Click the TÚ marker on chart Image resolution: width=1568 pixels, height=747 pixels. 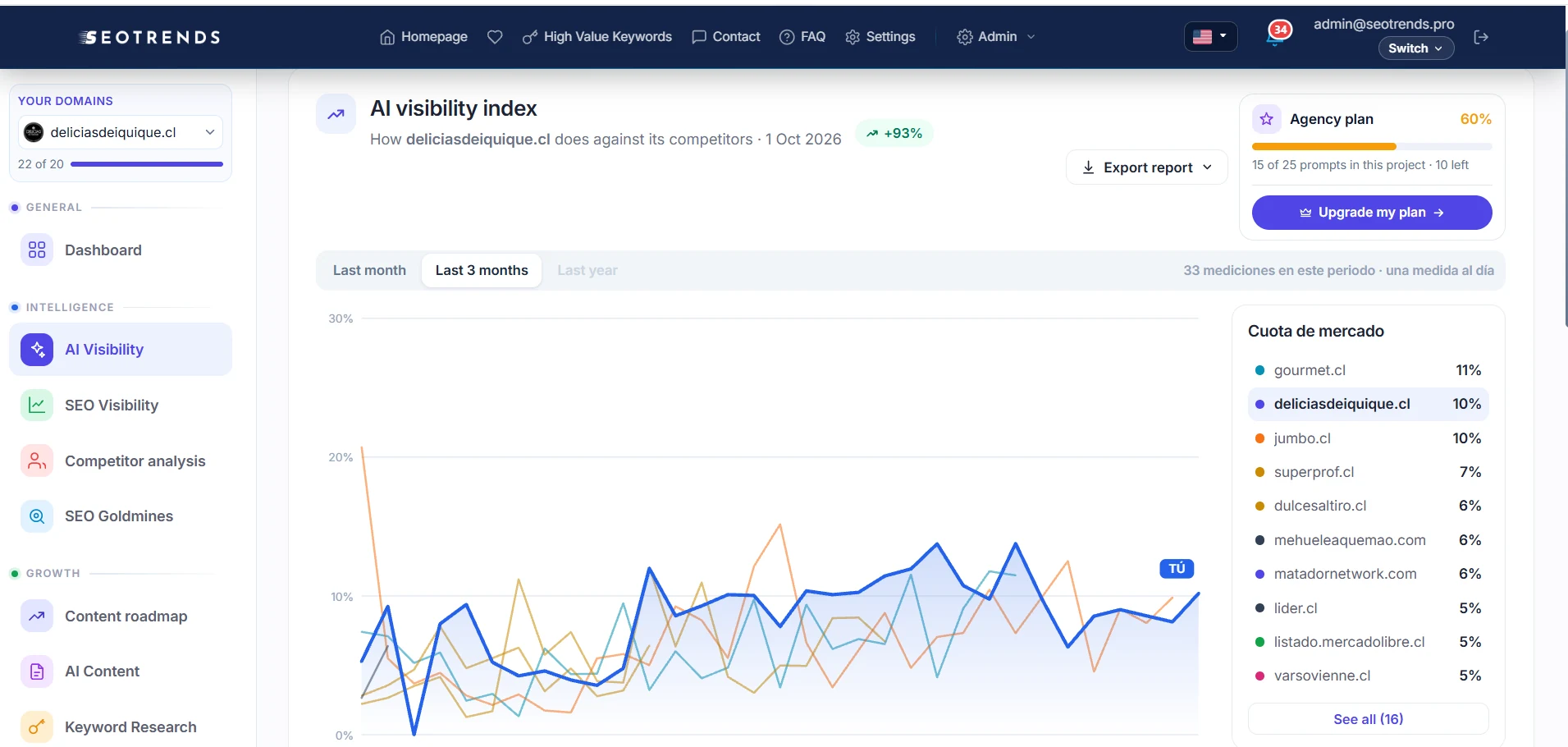[x=1177, y=568]
